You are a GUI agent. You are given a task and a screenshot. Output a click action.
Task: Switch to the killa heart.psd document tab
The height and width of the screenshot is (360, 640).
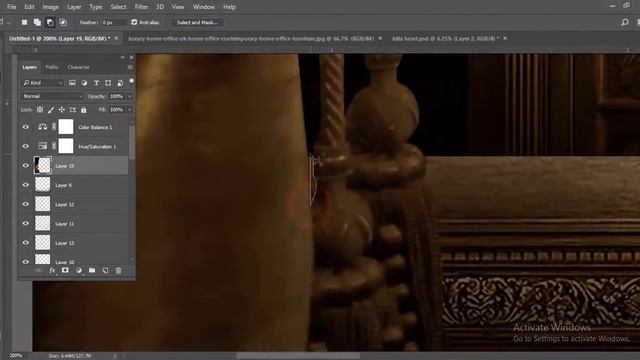[445, 38]
